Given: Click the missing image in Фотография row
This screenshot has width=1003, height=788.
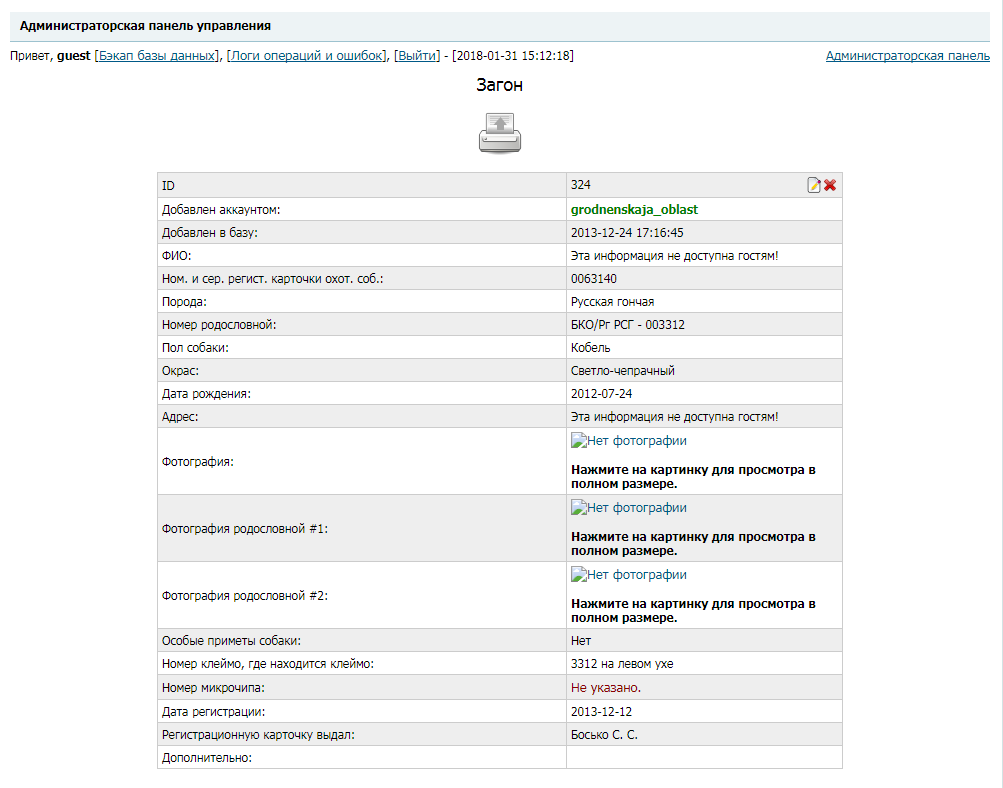Looking at the screenshot, I should [629, 441].
